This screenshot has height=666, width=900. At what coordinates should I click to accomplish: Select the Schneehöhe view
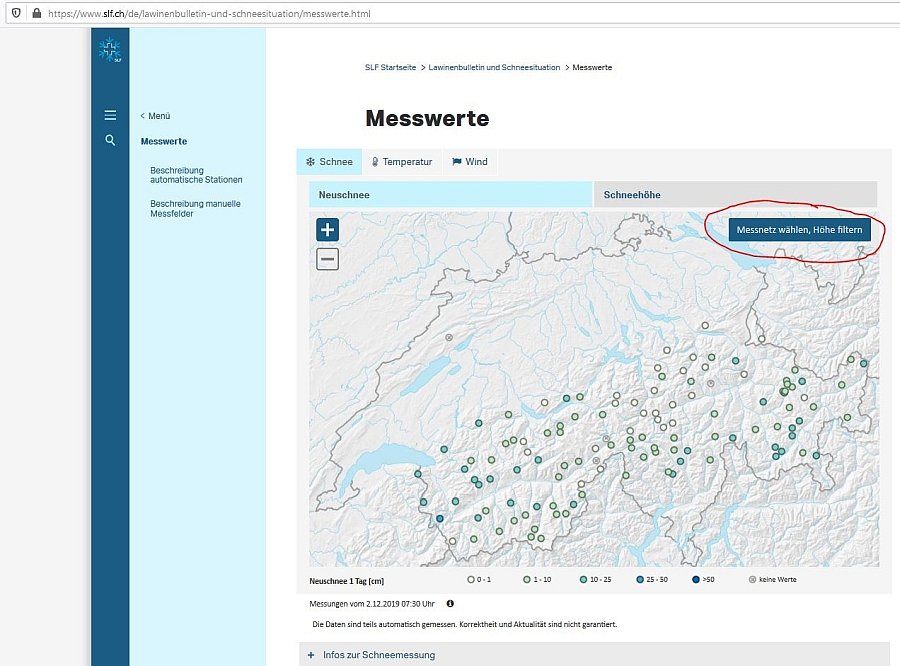735,195
